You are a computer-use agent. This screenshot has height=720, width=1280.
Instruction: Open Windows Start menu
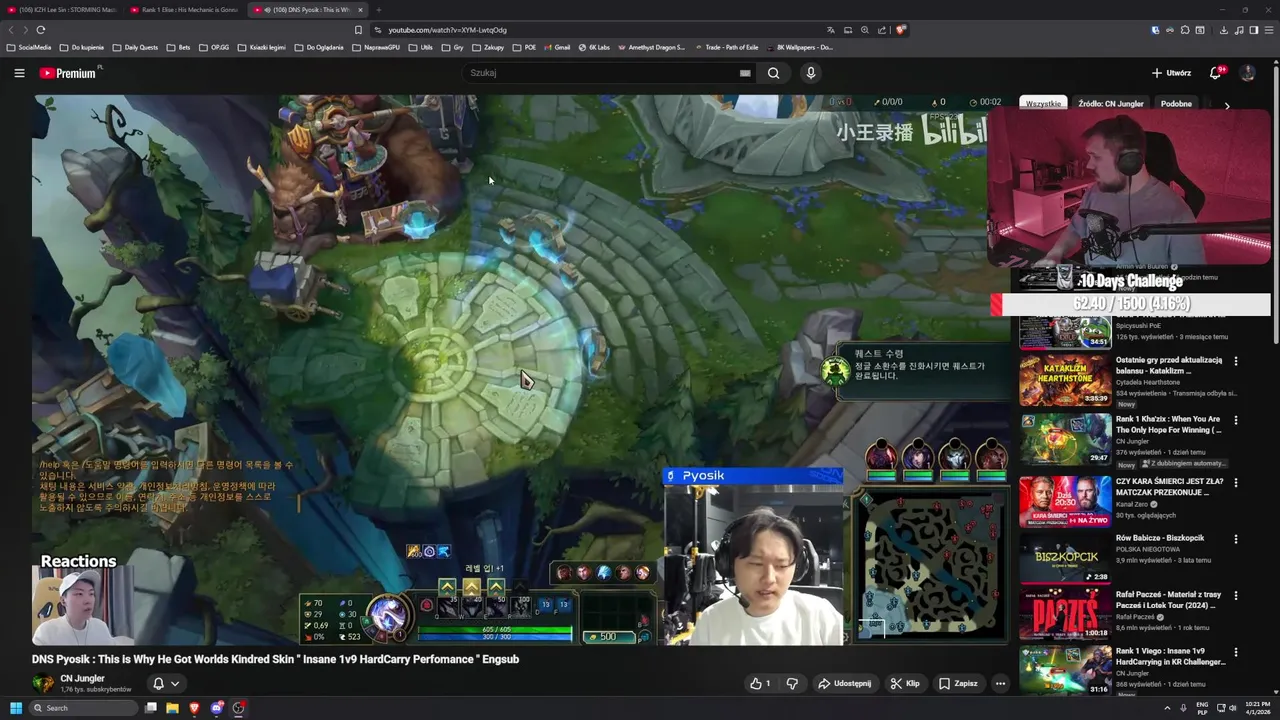pyautogui.click(x=15, y=708)
